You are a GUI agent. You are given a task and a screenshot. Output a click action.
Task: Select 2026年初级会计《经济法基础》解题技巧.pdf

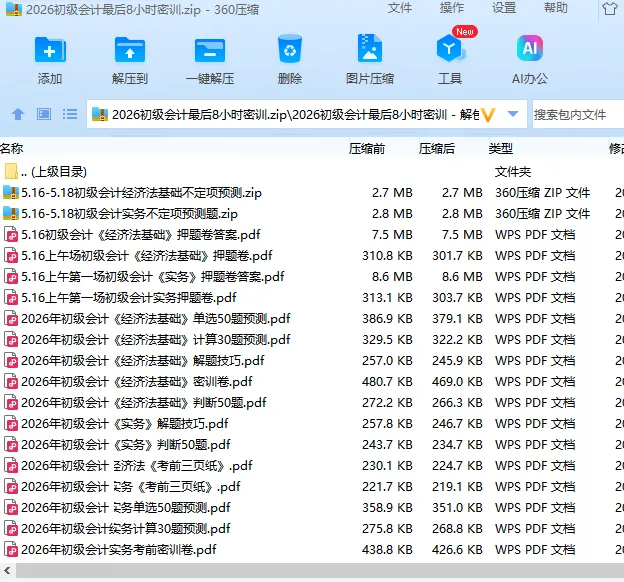[312, 360]
